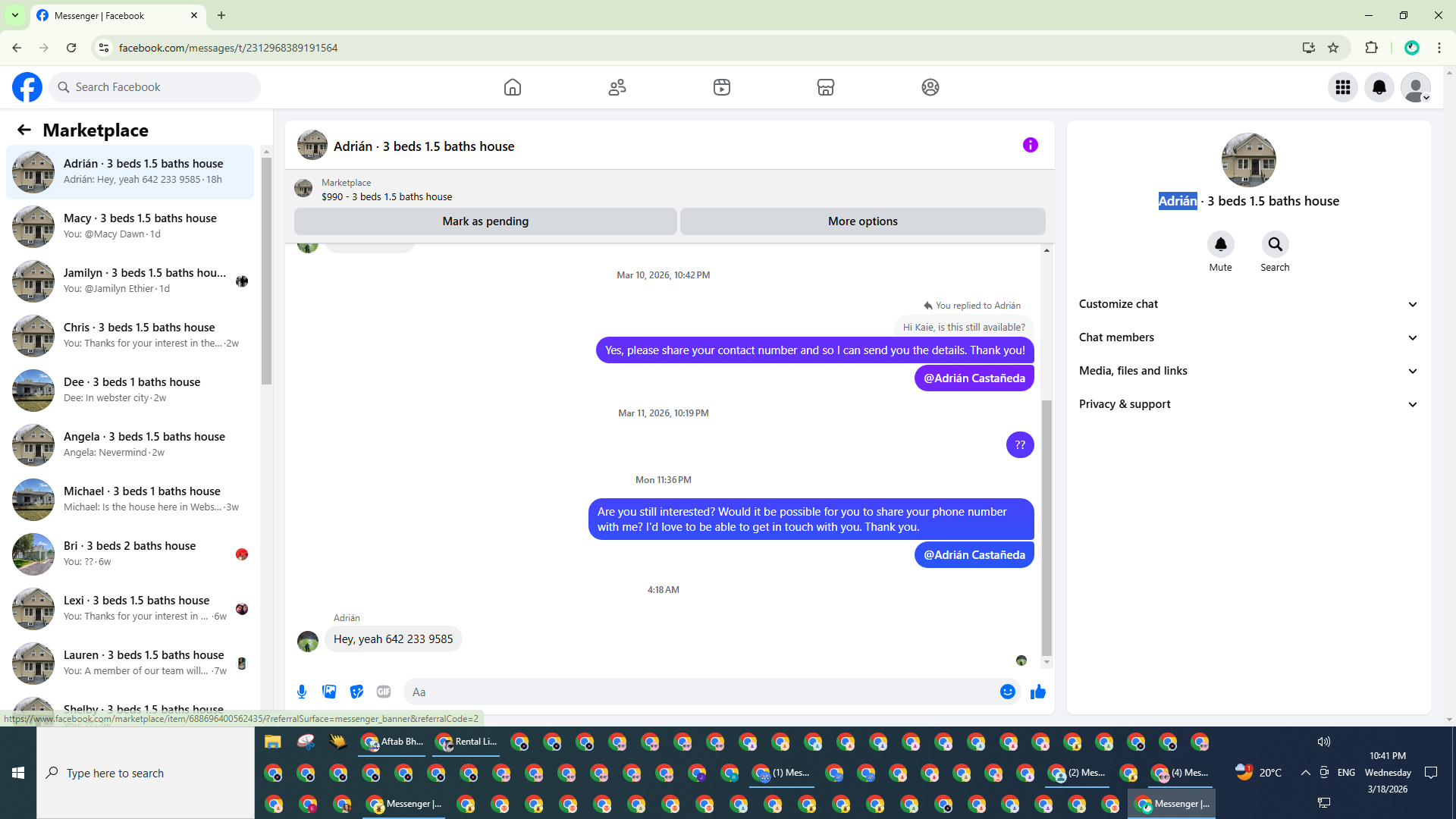
Task: Open the Facebook apps grid menu
Action: [x=1342, y=87]
